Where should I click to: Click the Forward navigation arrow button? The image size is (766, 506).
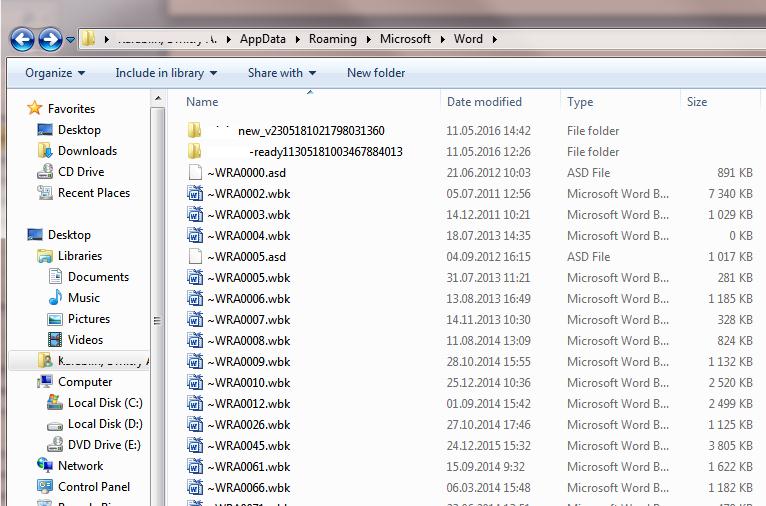pos(50,40)
